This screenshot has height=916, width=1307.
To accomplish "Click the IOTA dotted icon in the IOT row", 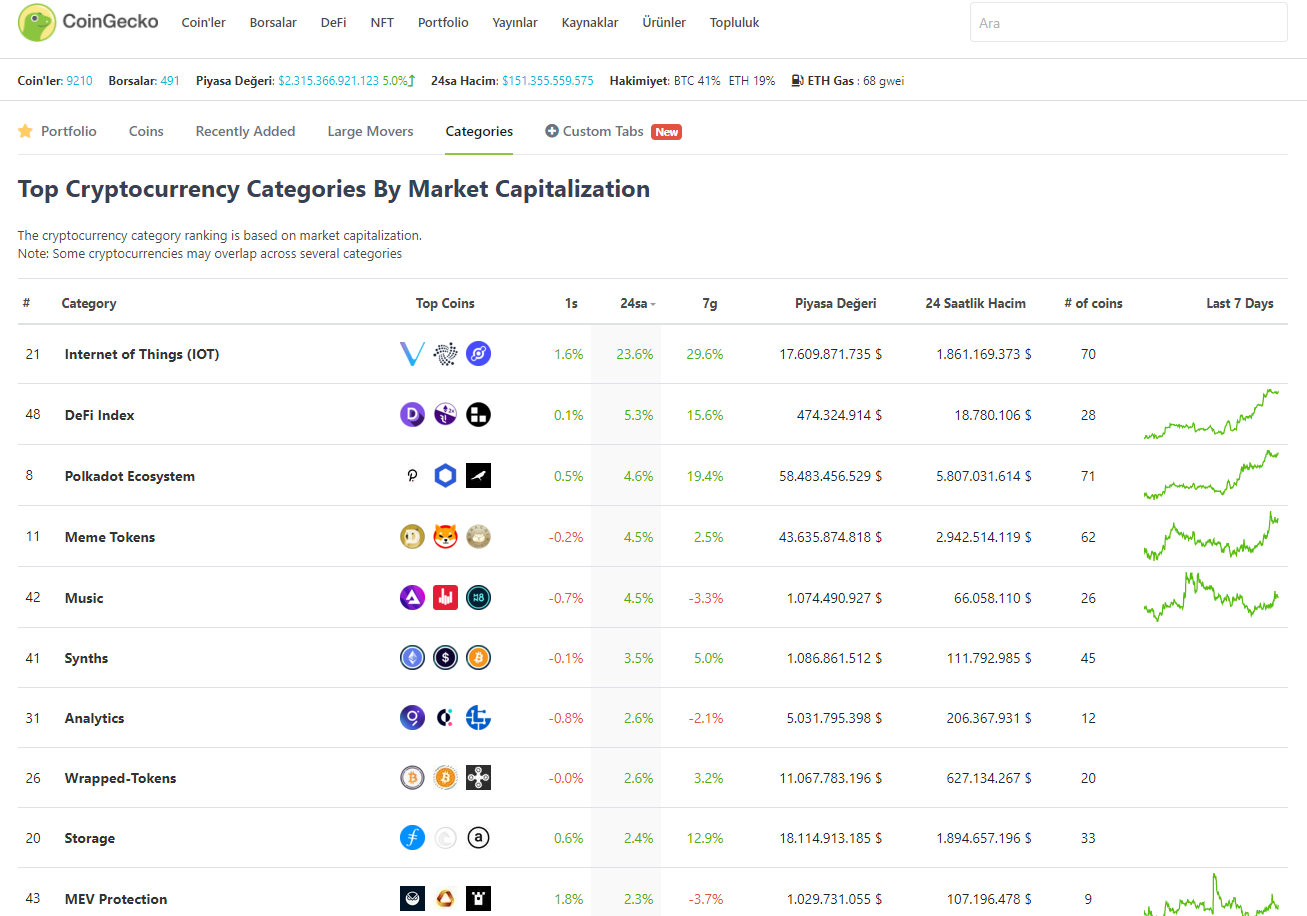I will pyautogui.click(x=445, y=354).
